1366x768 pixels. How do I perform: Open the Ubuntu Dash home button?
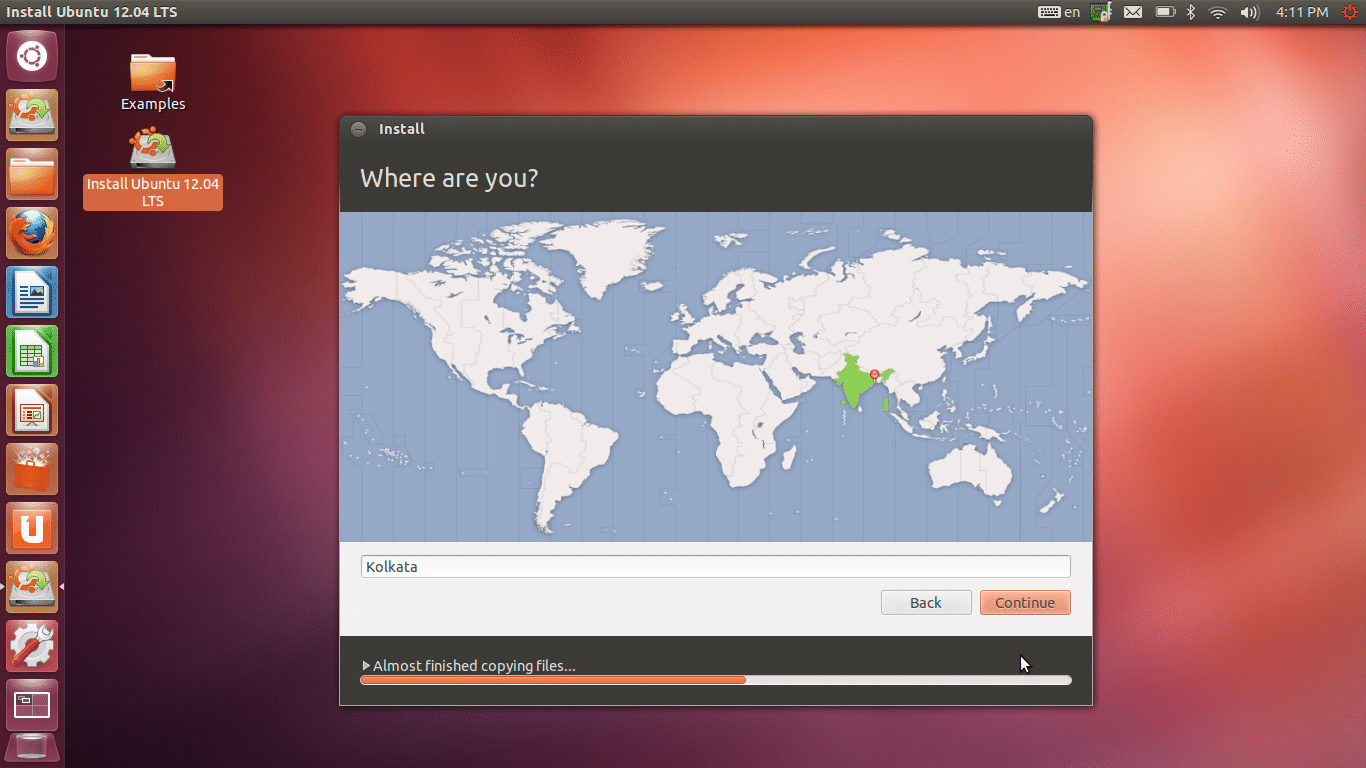(32, 56)
